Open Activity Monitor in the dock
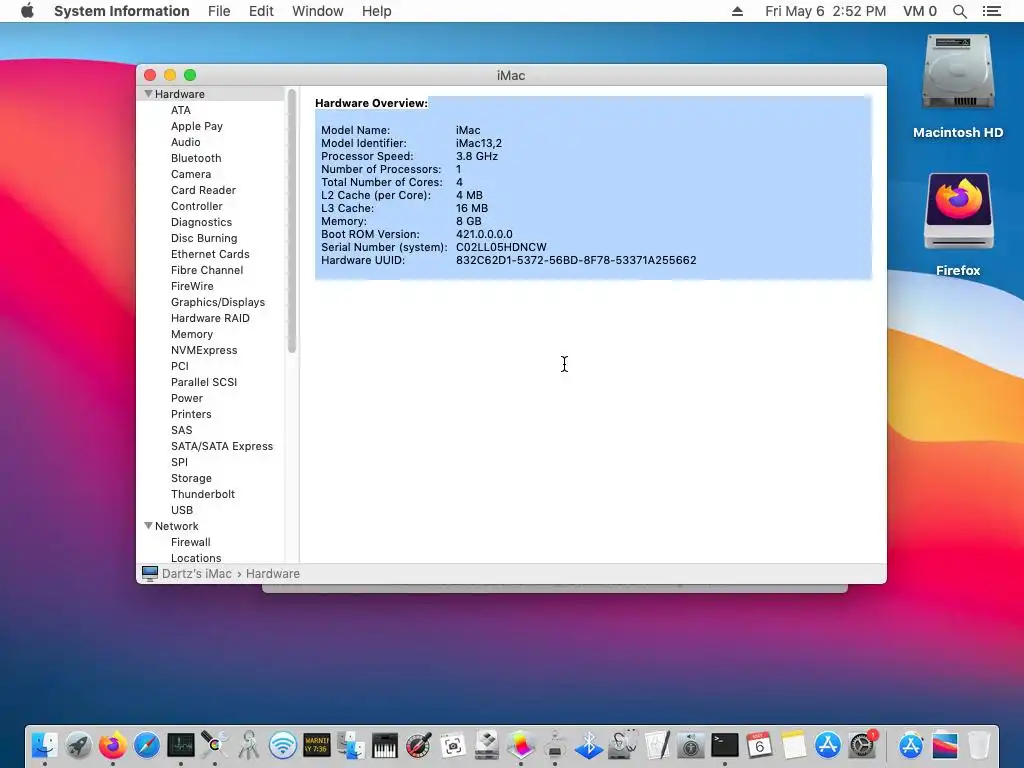1024x768 pixels. (x=180, y=745)
